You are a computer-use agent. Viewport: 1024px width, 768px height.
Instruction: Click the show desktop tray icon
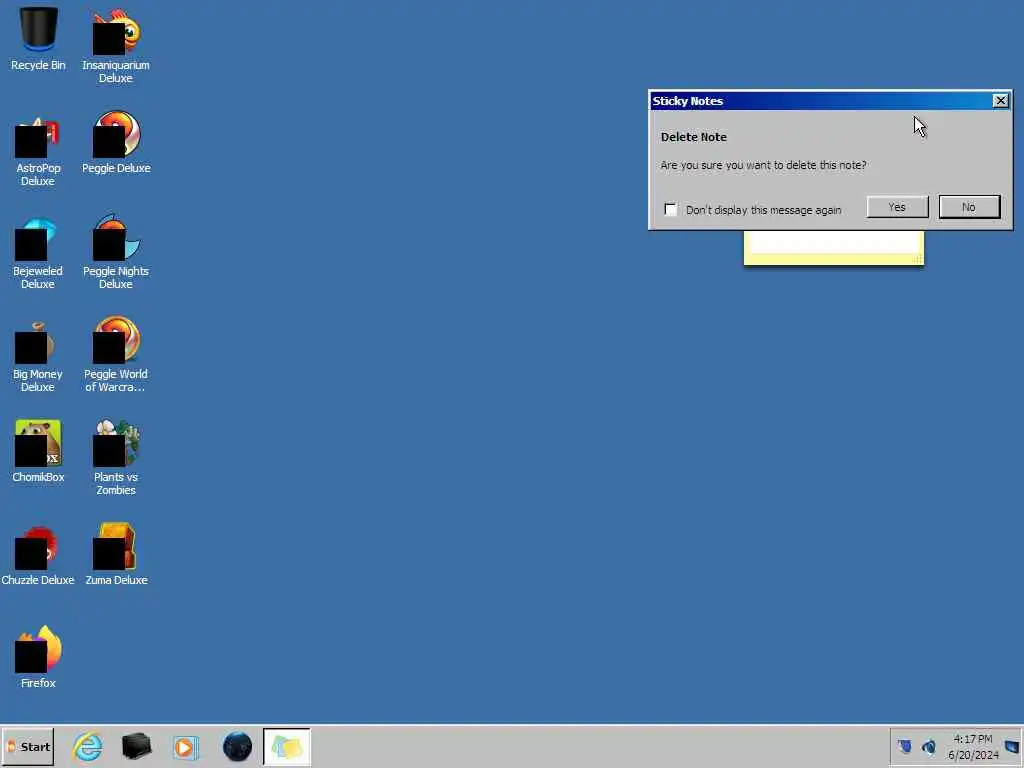(1012, 746)
